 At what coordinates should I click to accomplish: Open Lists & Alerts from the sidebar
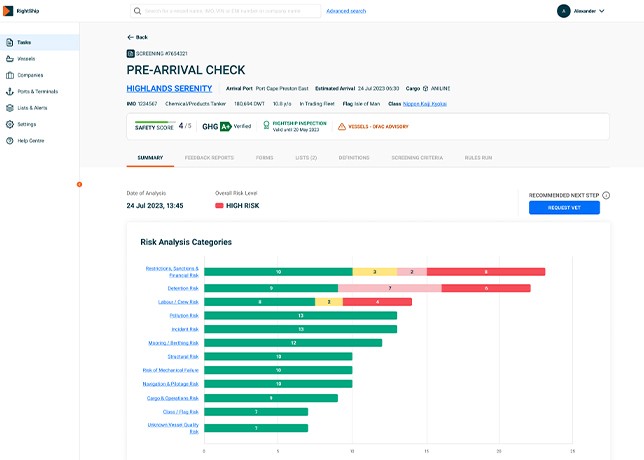pyautogui.click(x=9, y=107)
